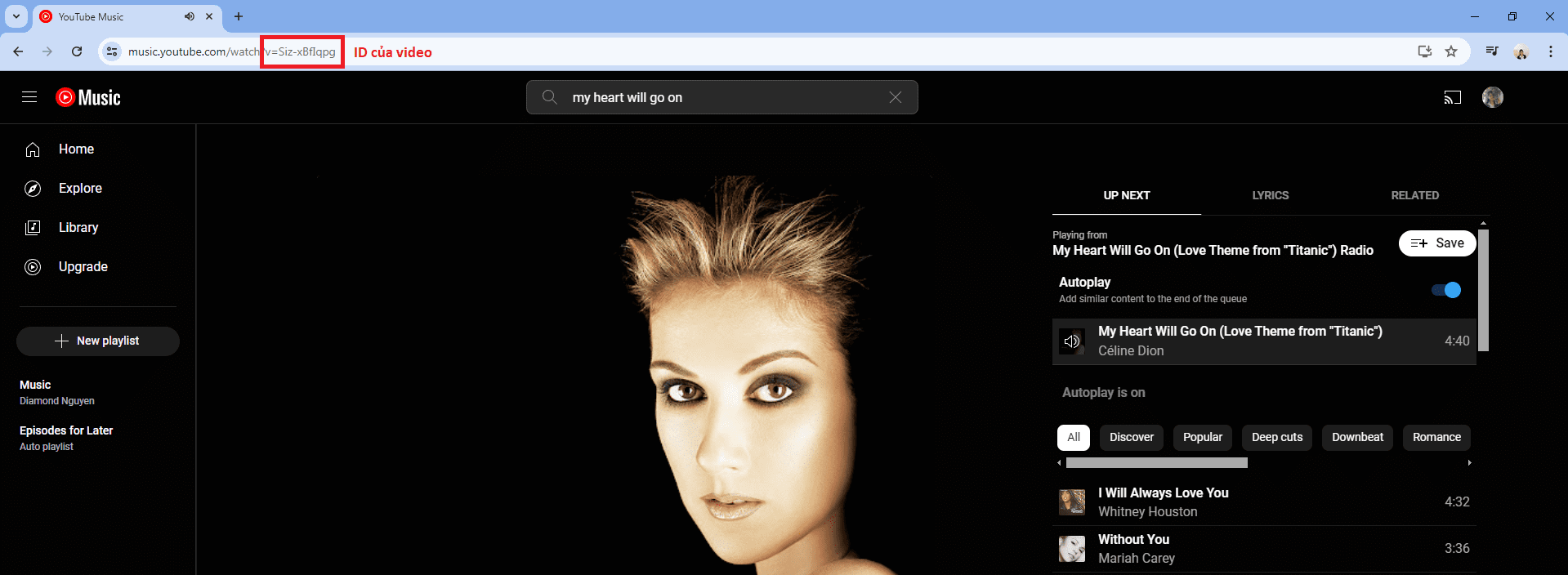Clear the search query with X
The image size is (1568, 575).
[x=896, y=97]
